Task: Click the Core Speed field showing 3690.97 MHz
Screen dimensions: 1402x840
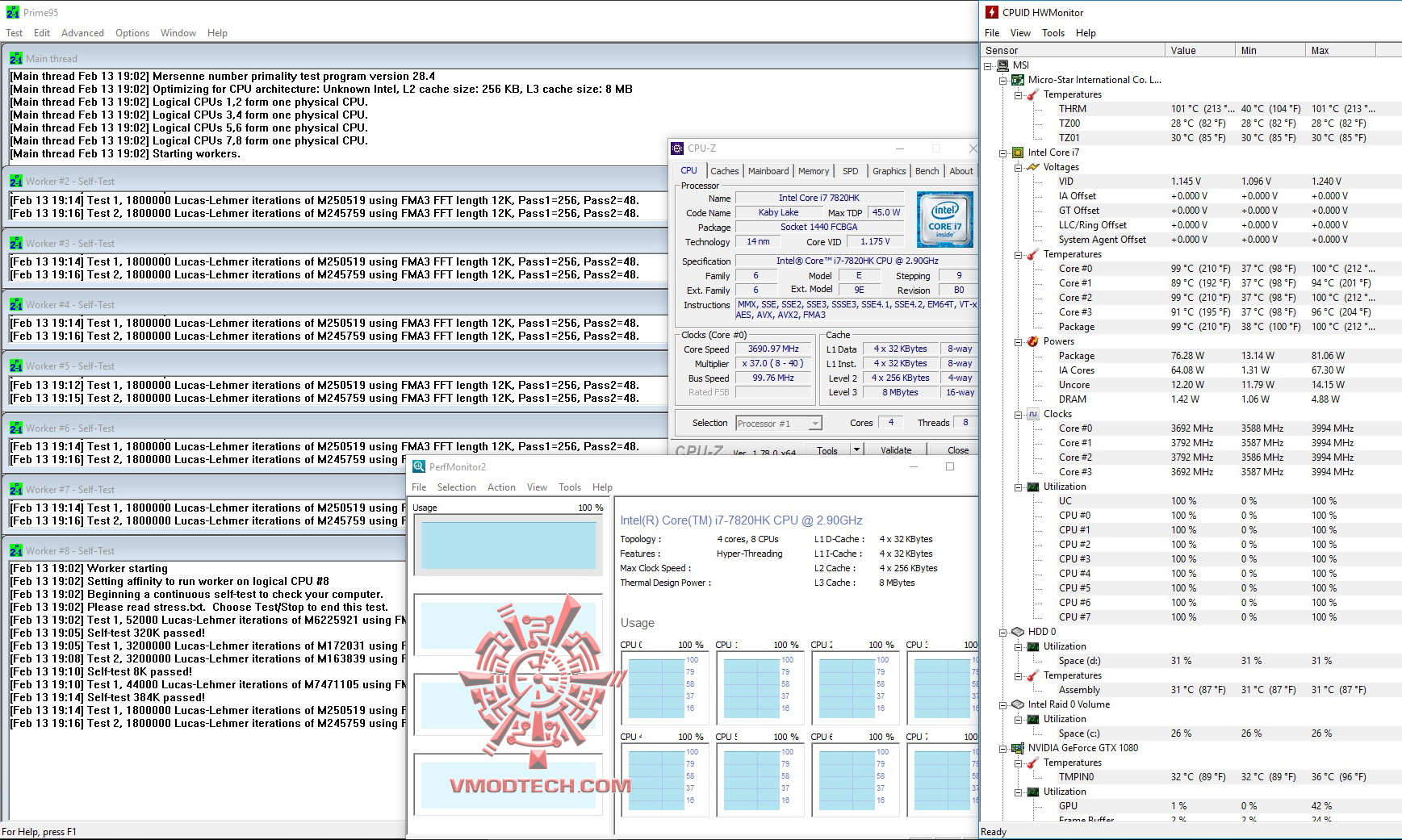Action: 773,349
